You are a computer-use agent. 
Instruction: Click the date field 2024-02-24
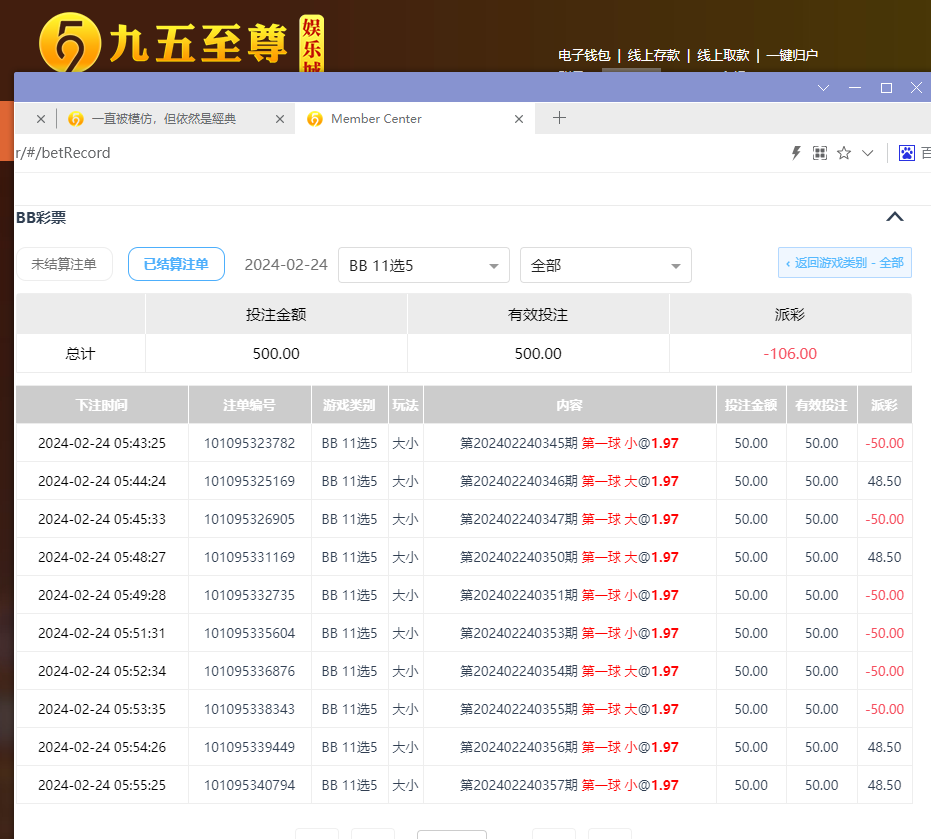coord(286,265)
